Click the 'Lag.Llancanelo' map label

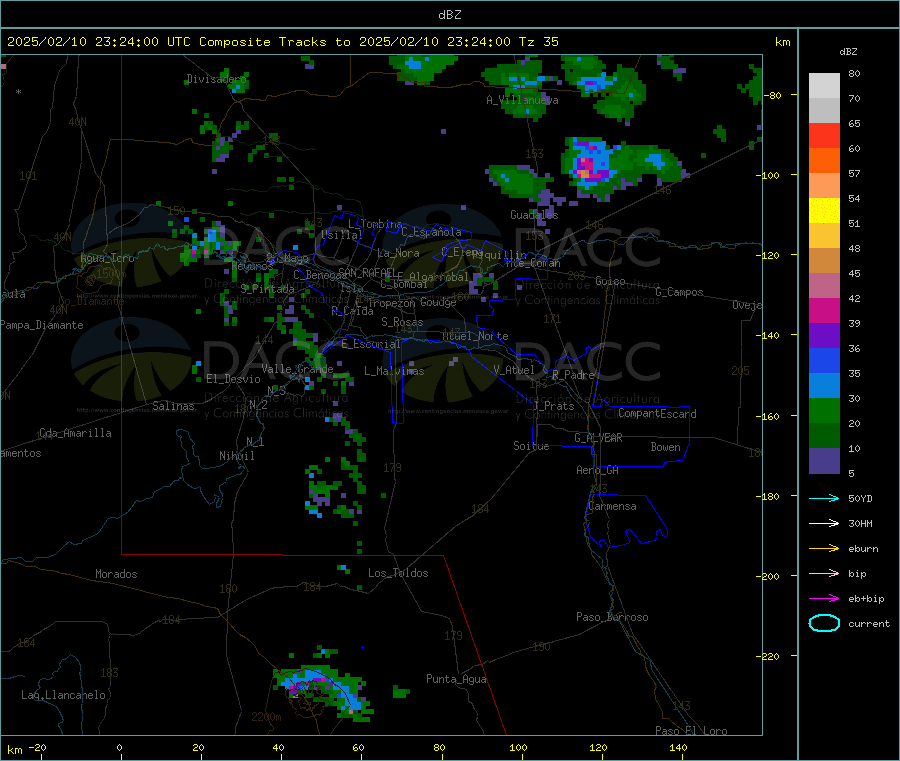63,695
